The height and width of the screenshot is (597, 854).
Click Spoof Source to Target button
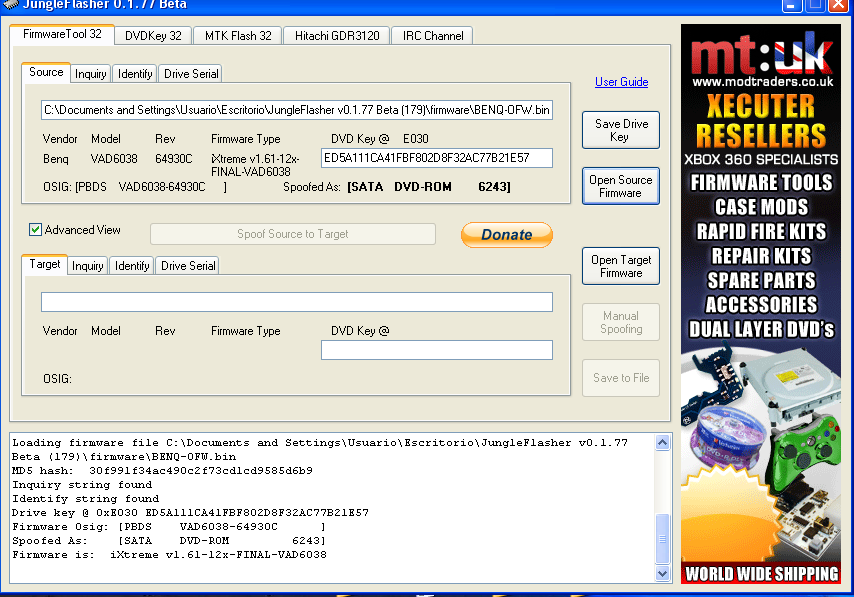[x=292, y=234]
